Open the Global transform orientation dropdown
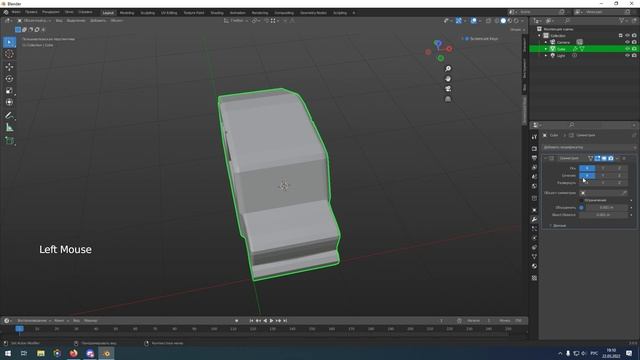Screen dimensions: 640x360 point(235,20)
